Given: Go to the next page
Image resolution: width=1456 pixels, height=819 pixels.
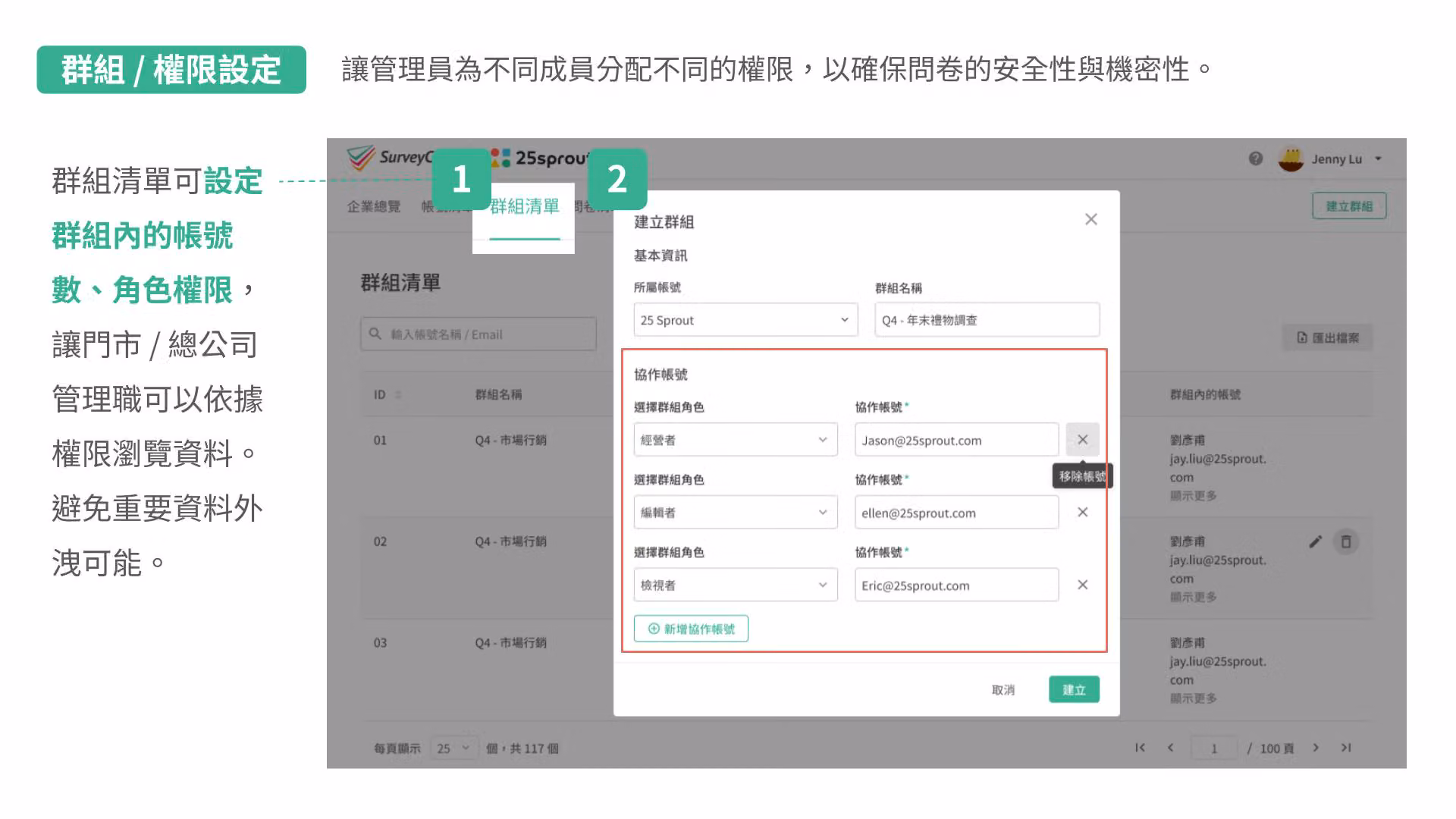Looking at the screenshot, I should 1316,748.
